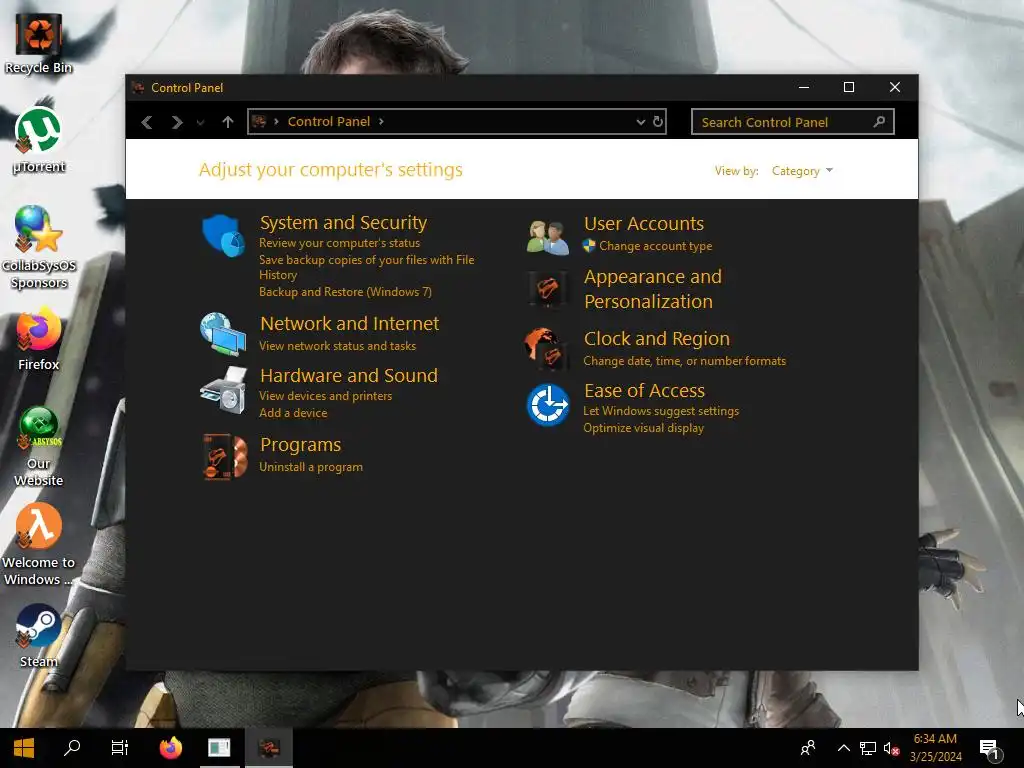Click the taskbar clock and date
1024x768 pixels.
(x=935, y=748)
